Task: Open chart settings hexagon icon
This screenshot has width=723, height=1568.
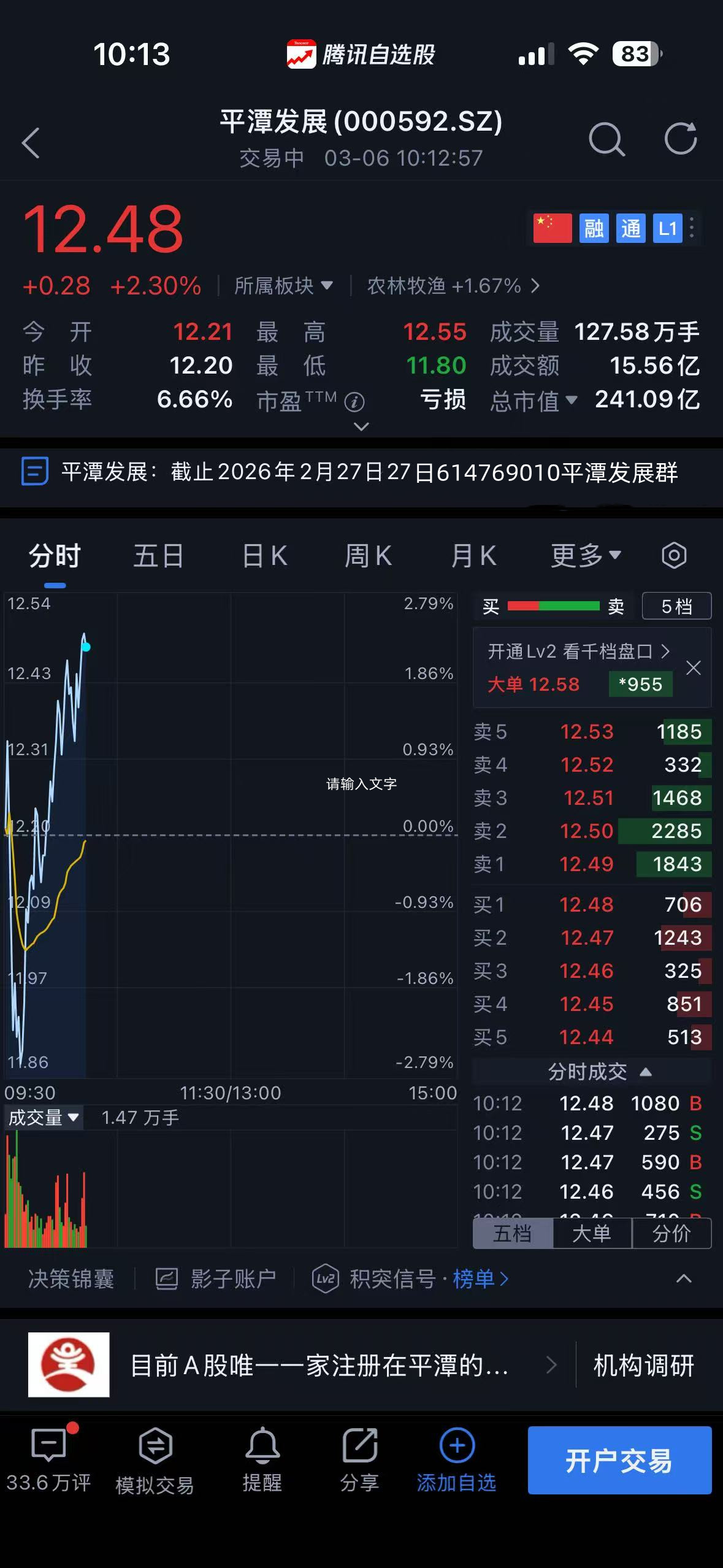Action: click(674, 556)
